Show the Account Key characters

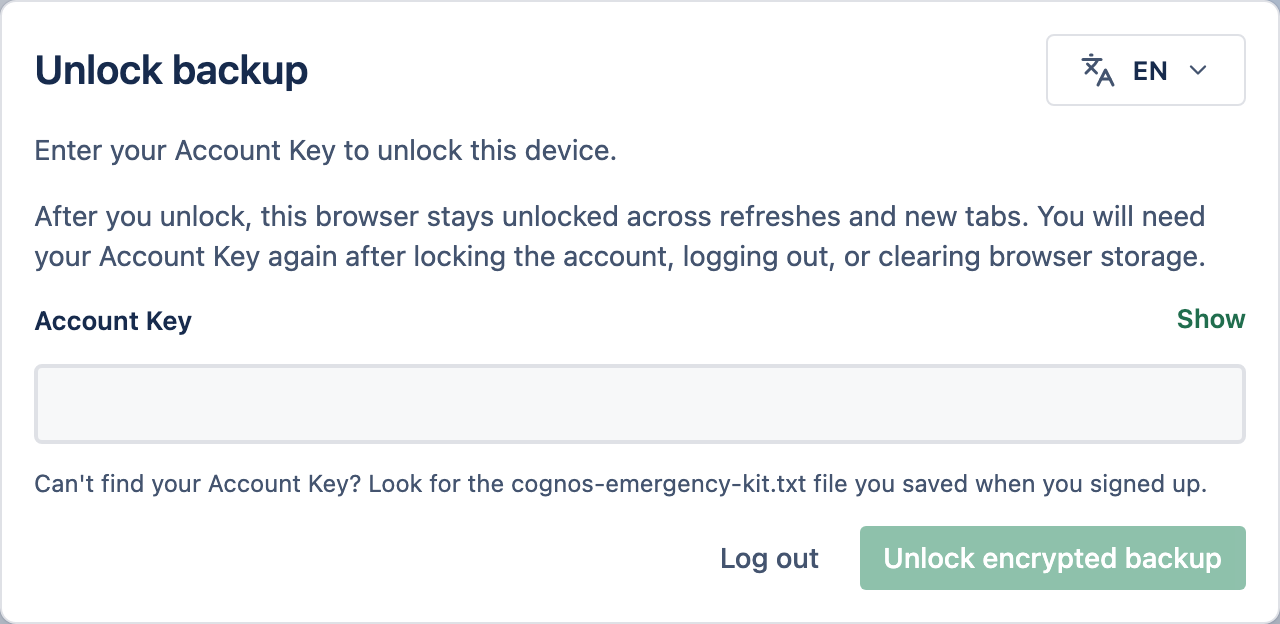click(1211, 319)
